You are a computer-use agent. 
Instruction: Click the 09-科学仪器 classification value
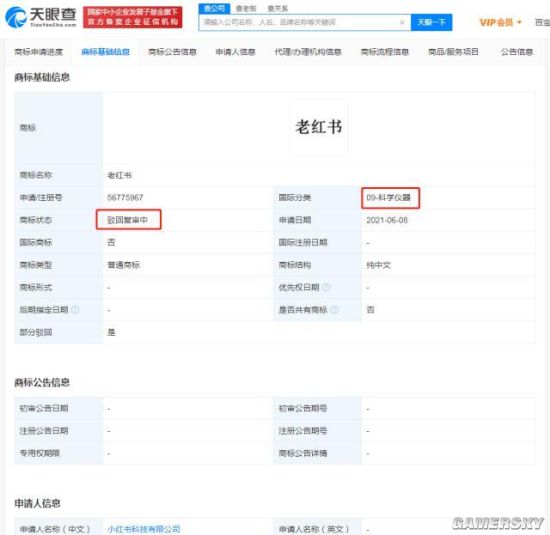coord(388,198)
